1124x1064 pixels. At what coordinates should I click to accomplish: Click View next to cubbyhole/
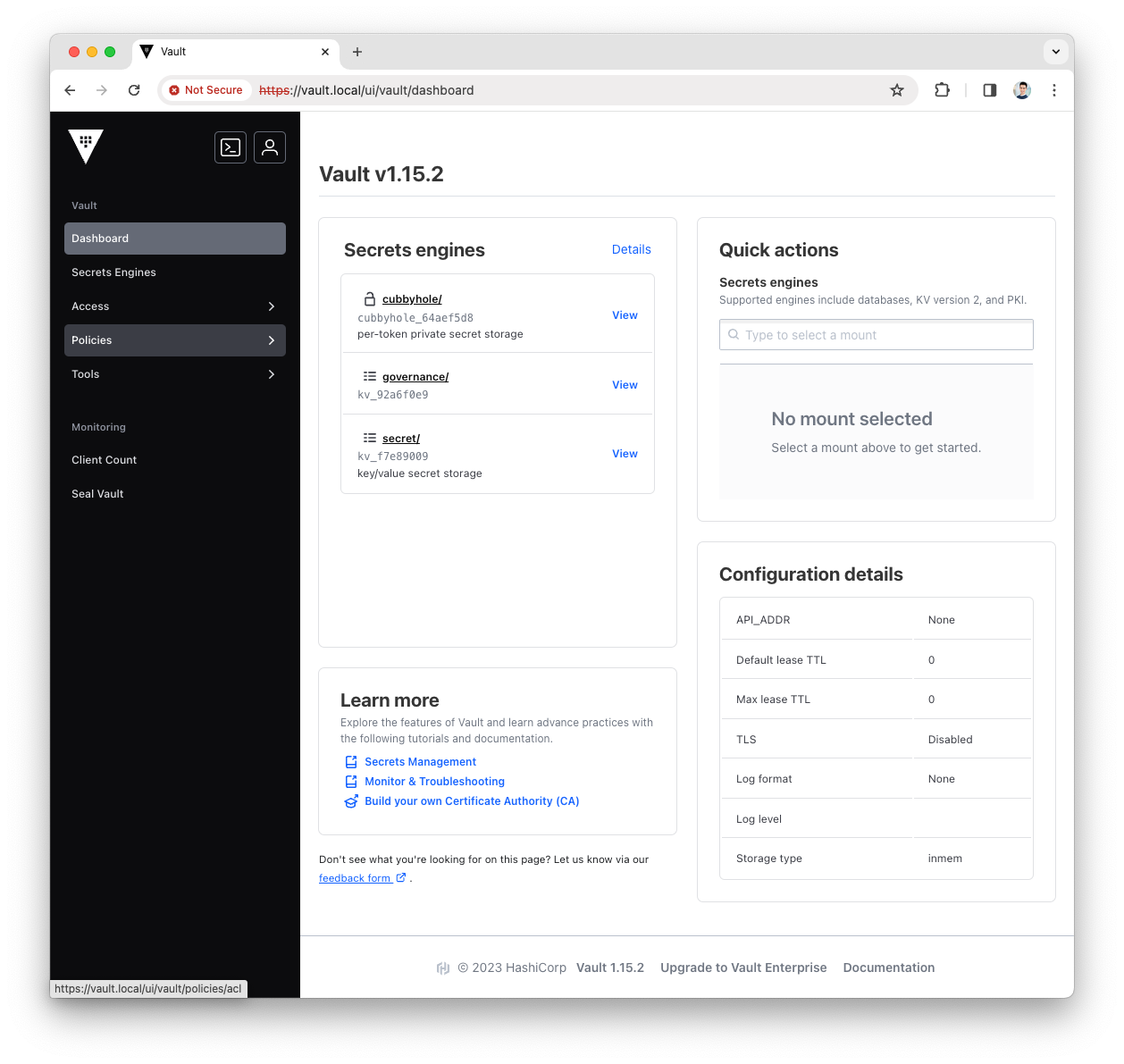click(x=625, y=314)
